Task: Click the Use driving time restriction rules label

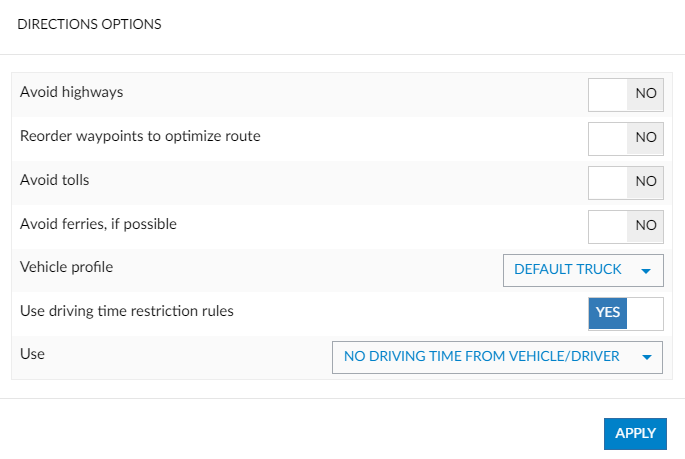Action: (x=127, y=311)
